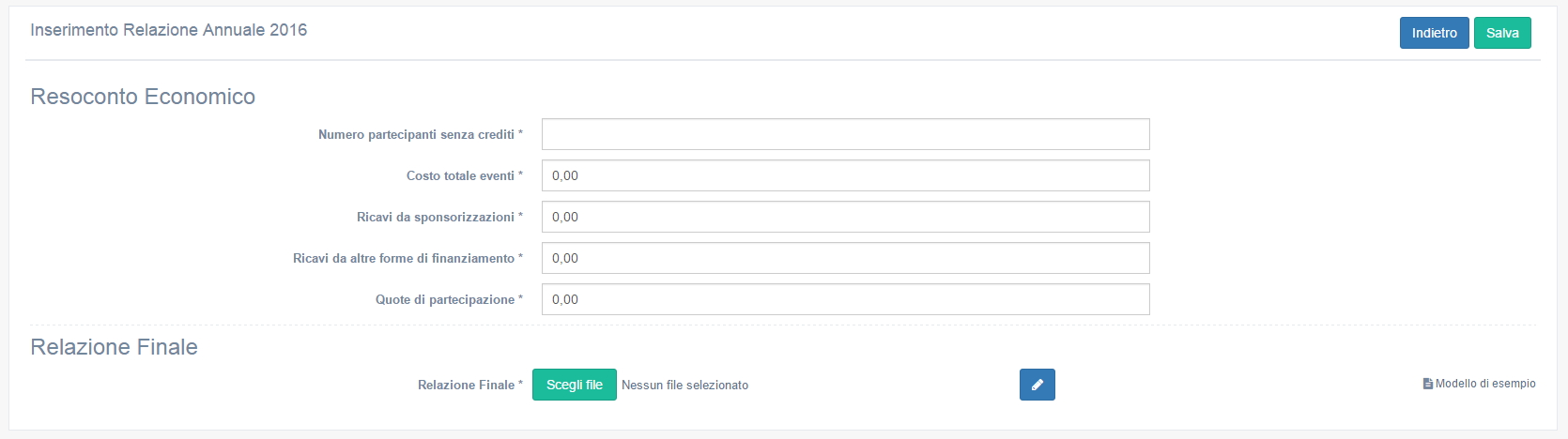Save the form with Salva
Screen dimensions: 1568x439
[1502, 33]
